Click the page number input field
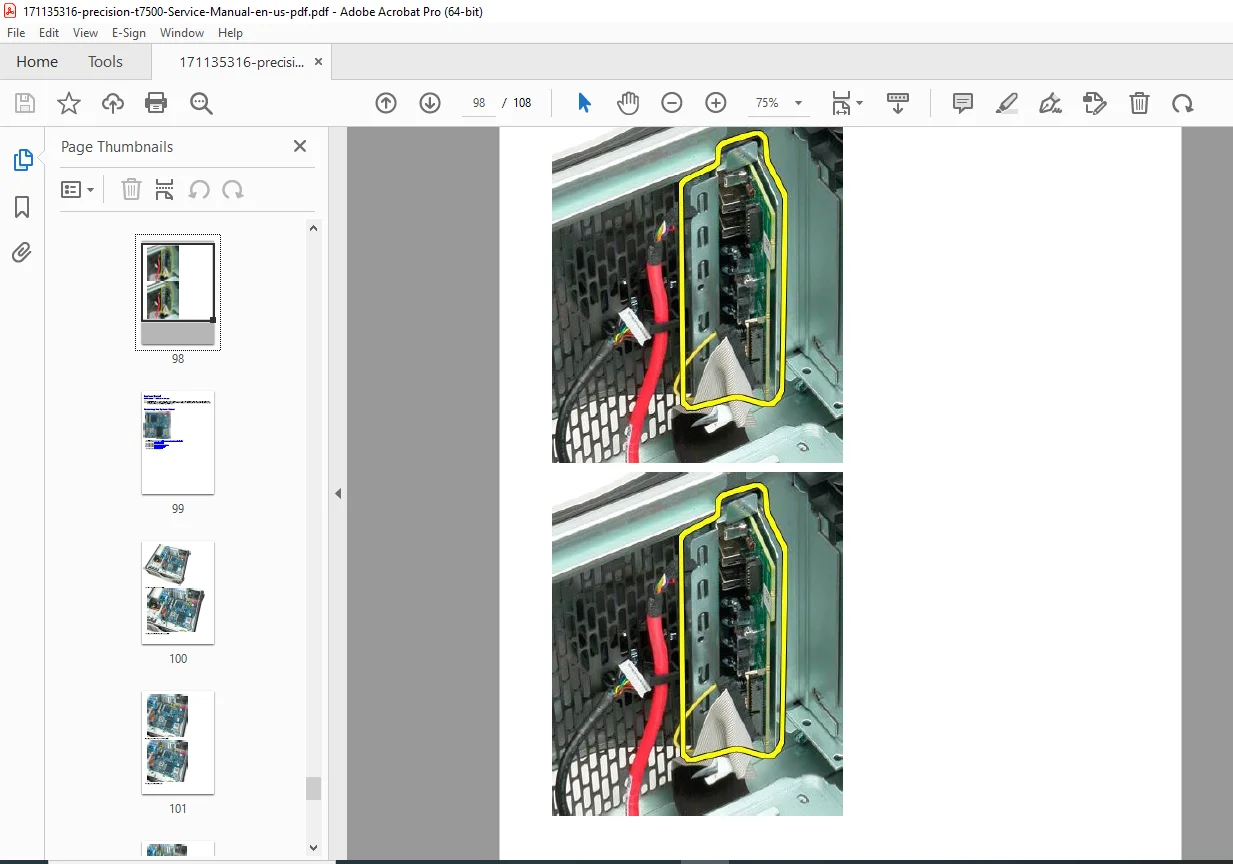 pos(479,103)
